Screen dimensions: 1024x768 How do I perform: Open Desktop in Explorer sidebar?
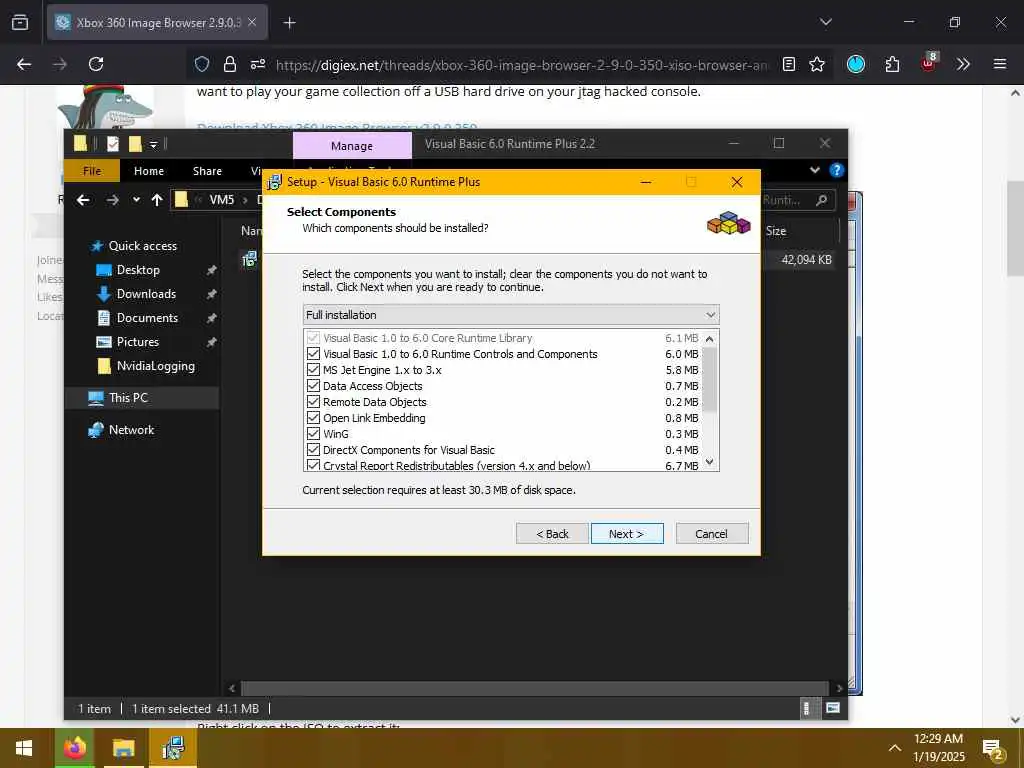(138, 270)
